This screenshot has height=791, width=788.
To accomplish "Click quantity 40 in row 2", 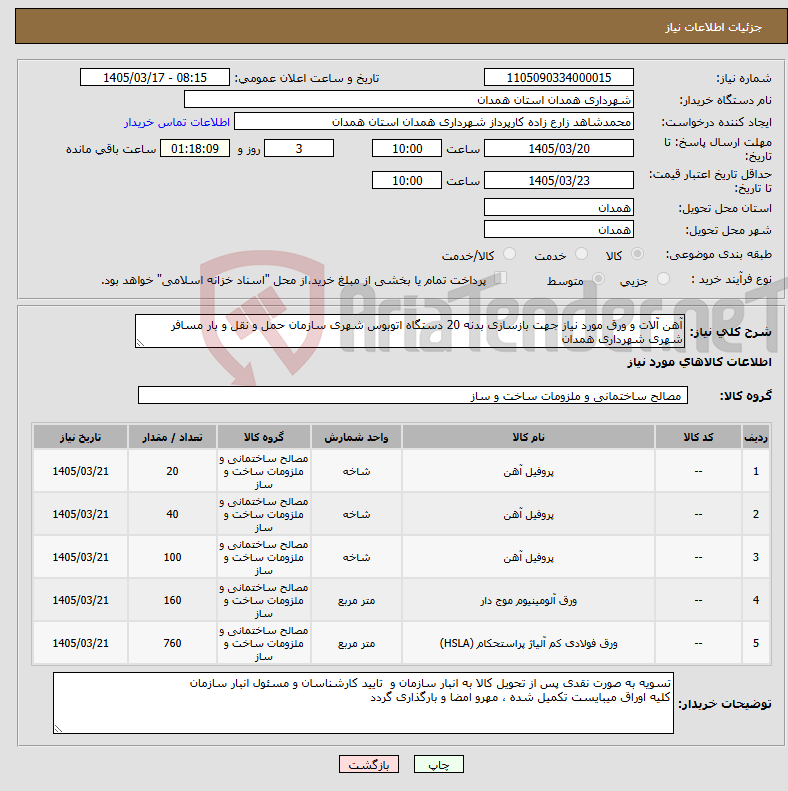I will 173,514.
